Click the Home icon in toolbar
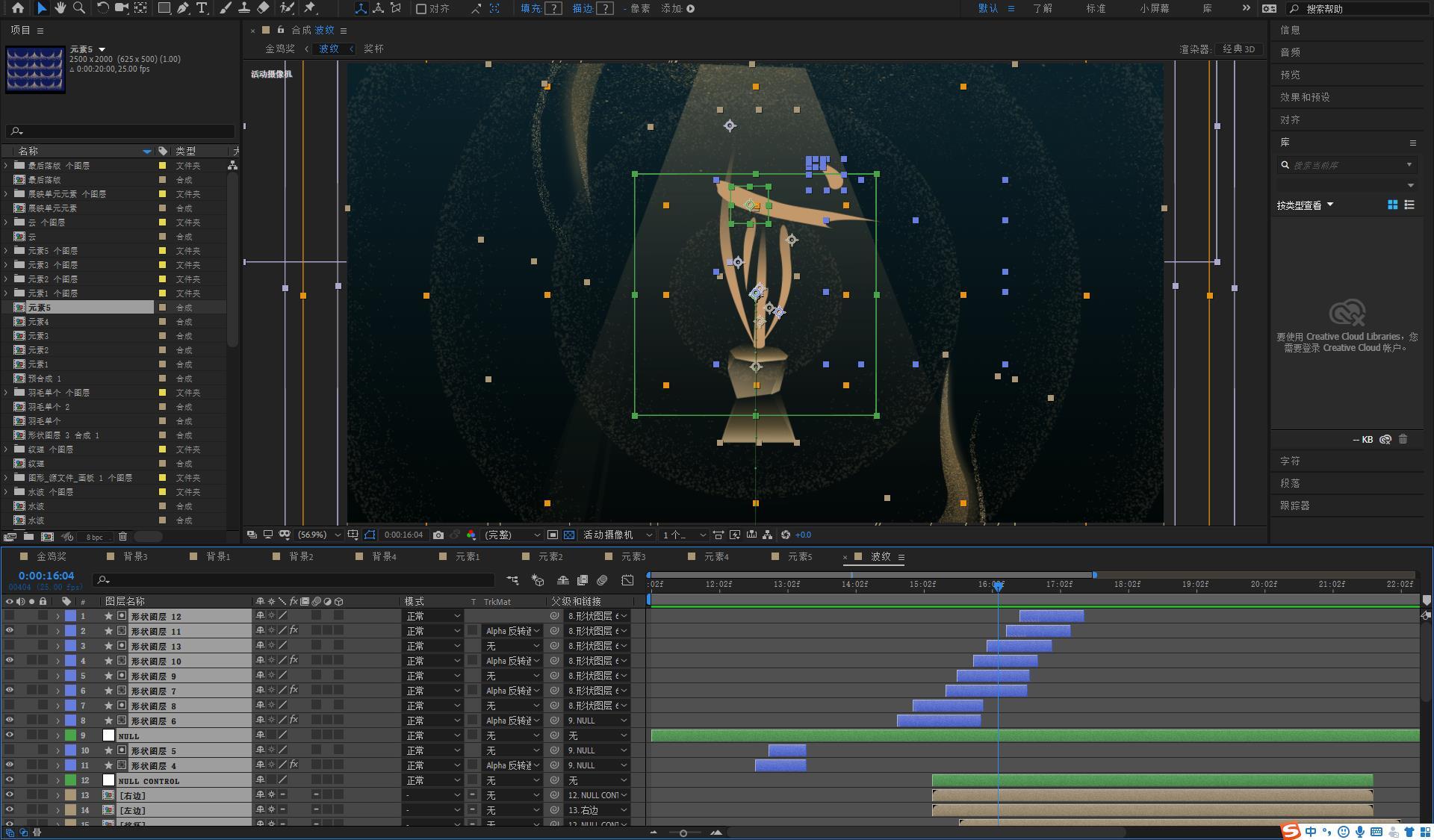The image size is (1434, 840). 17,8
